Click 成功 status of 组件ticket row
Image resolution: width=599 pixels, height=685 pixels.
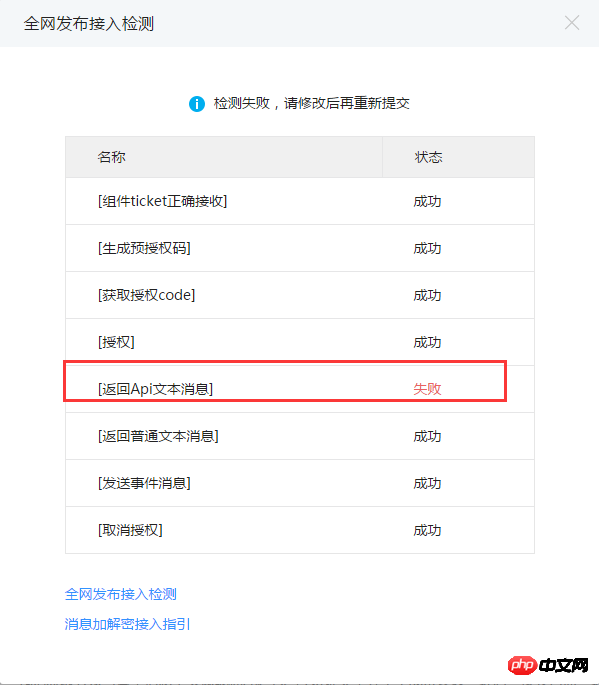[x=427, y=201]
